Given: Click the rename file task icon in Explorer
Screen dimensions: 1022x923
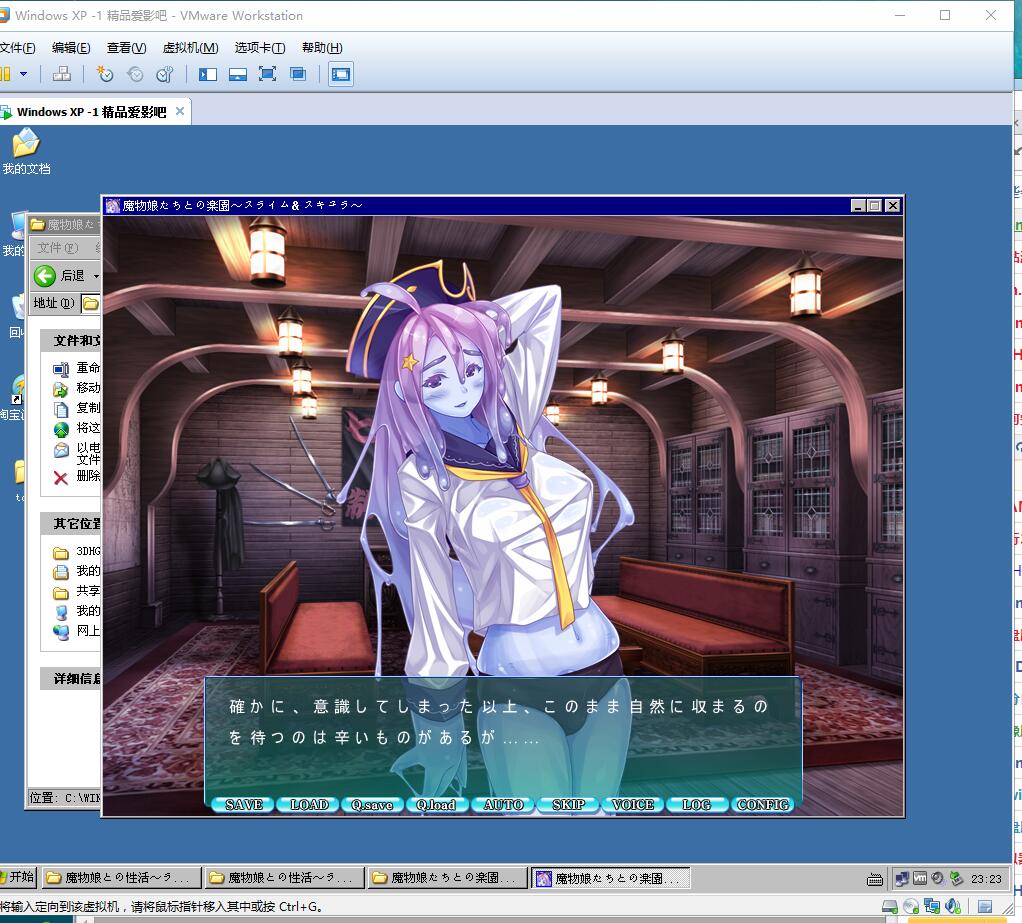Looking at the screenshot, I should tap(61, 370).
